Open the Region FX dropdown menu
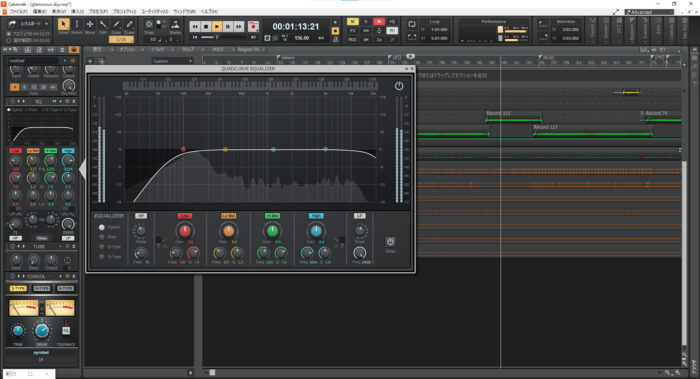700x379 pixels. point(251,50)
